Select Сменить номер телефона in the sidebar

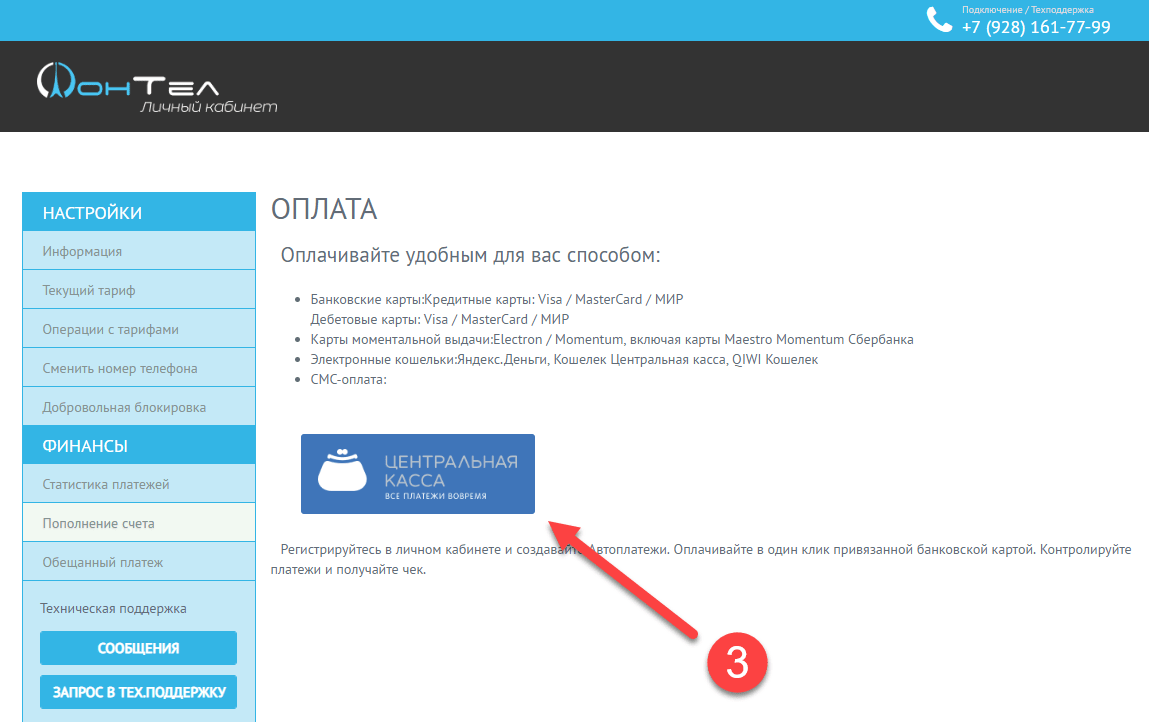(139, 368)
